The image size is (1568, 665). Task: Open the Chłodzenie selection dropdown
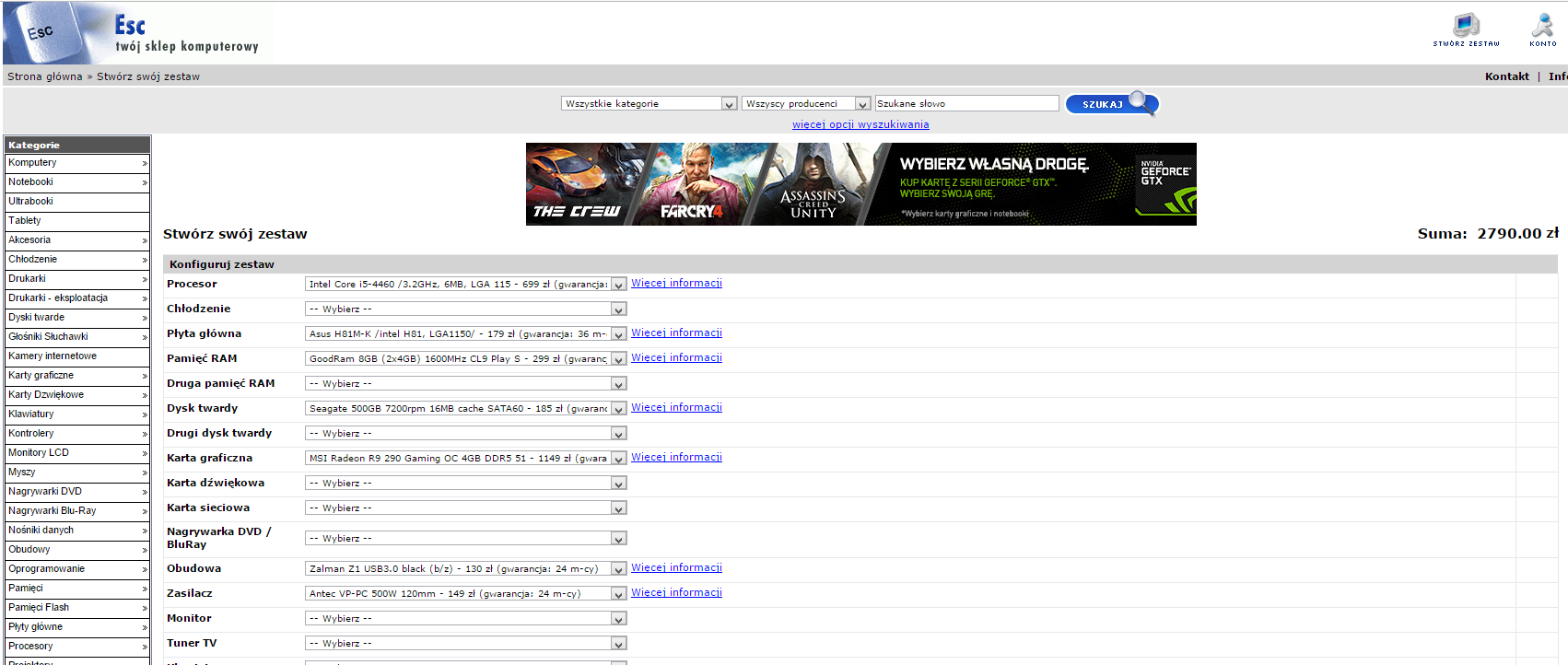pos(466,309)
